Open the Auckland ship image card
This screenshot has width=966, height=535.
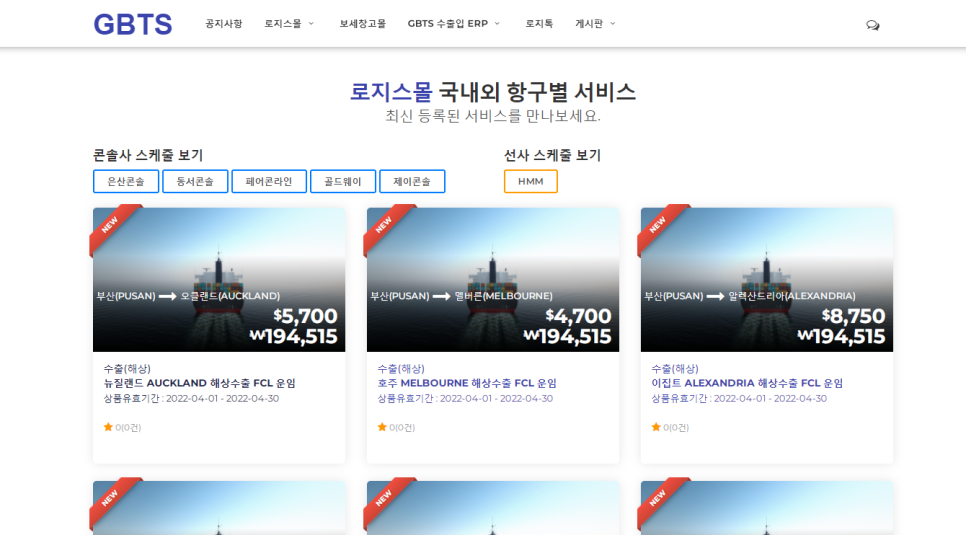(x=219, y=279)
